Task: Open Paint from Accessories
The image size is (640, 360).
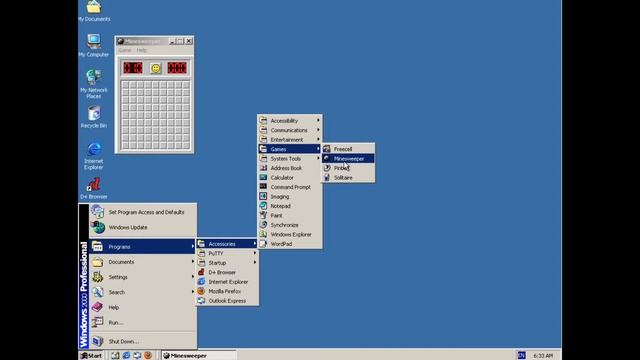Action: (x=290, y=215)
